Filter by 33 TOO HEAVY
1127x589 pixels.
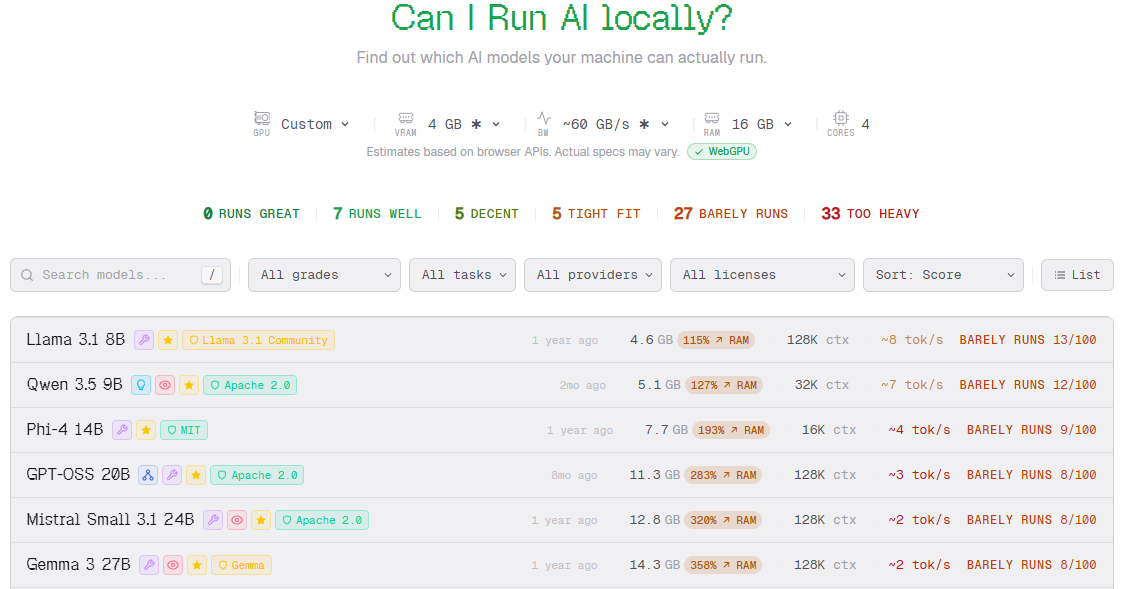[x=870, y=214]
